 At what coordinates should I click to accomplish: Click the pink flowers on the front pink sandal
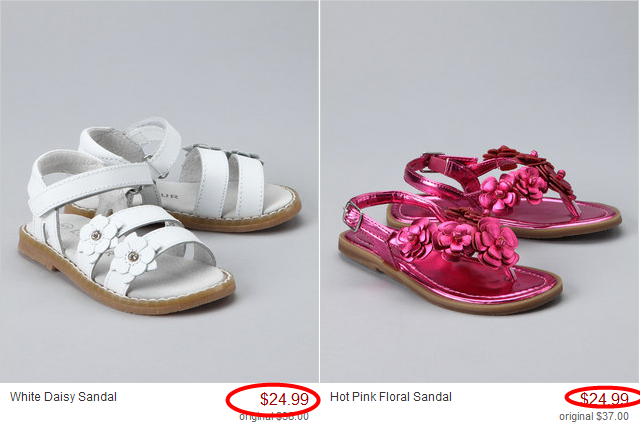457,239
